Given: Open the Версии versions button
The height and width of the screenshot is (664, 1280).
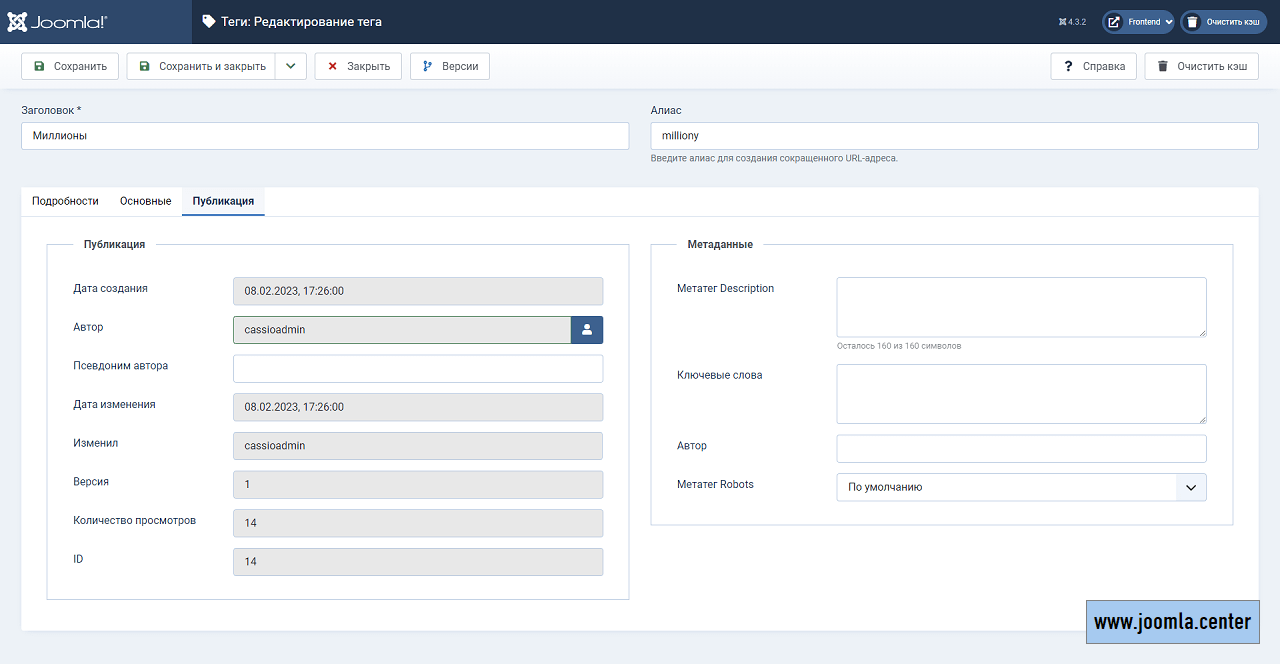Looking at the screenshot, I should point(450,67).
